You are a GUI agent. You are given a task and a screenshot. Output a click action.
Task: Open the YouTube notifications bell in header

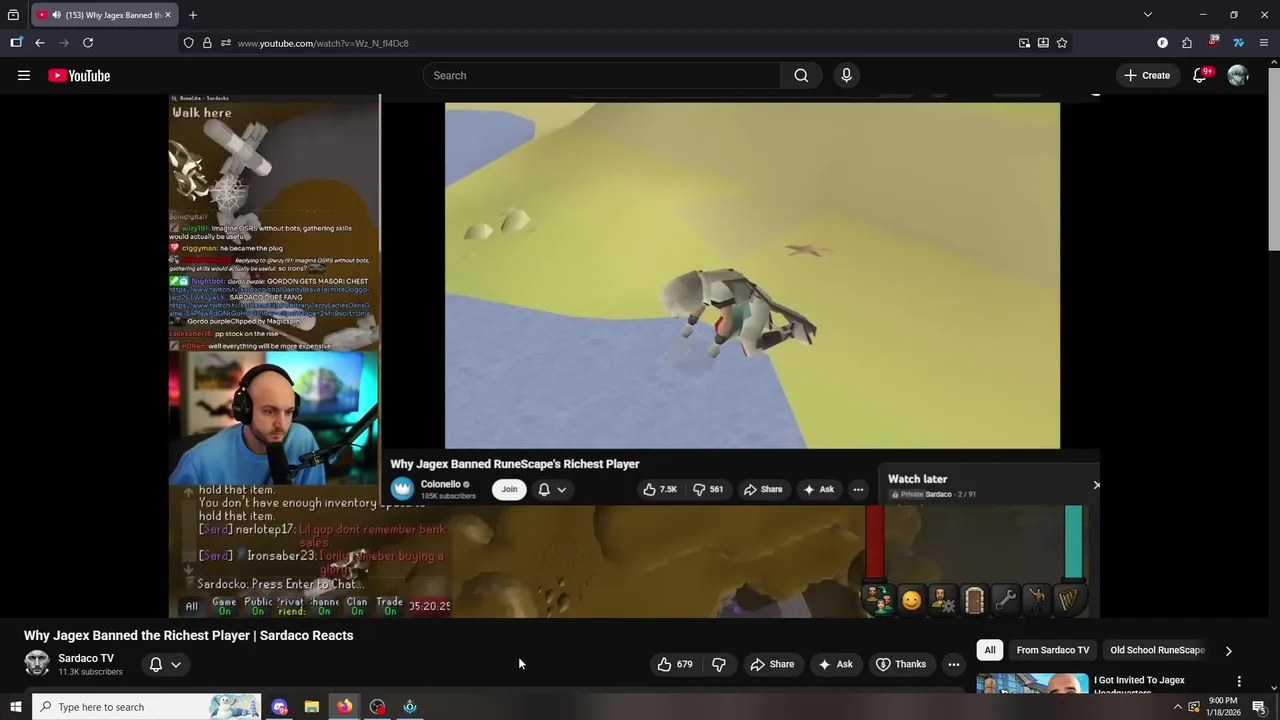[x=1200, y=75]
